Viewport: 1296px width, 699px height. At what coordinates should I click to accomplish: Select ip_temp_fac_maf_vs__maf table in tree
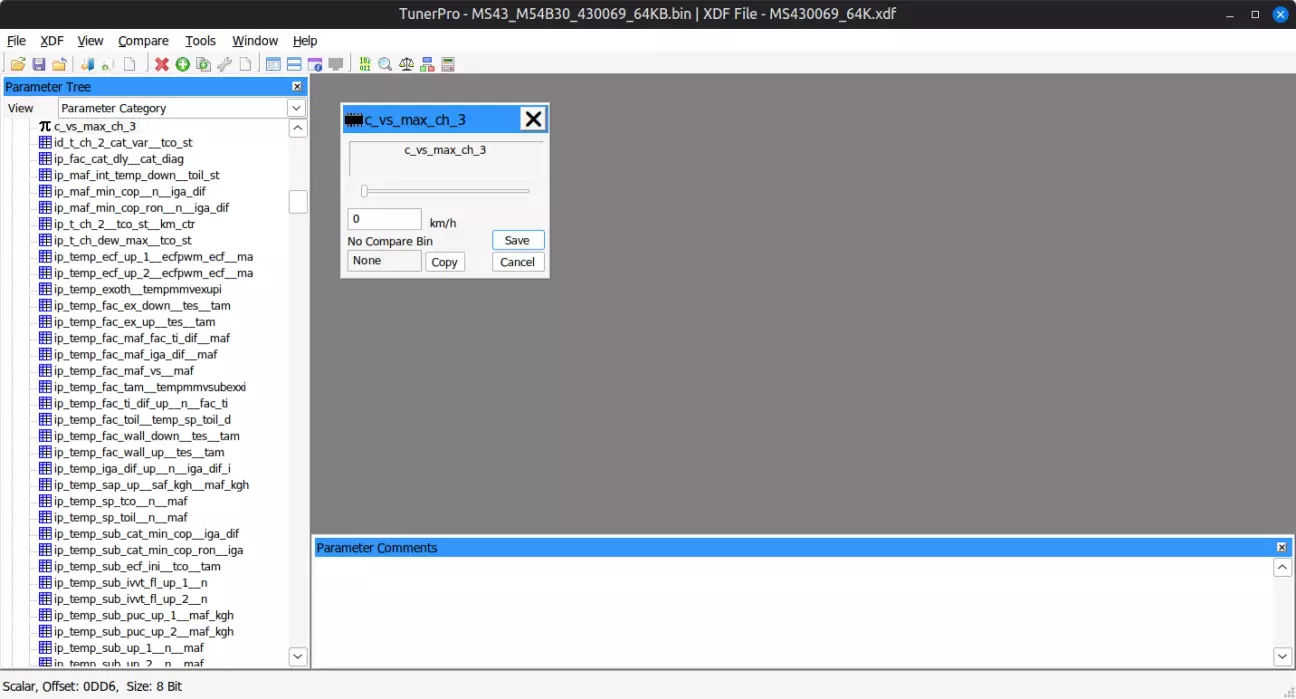coord(123,371)
